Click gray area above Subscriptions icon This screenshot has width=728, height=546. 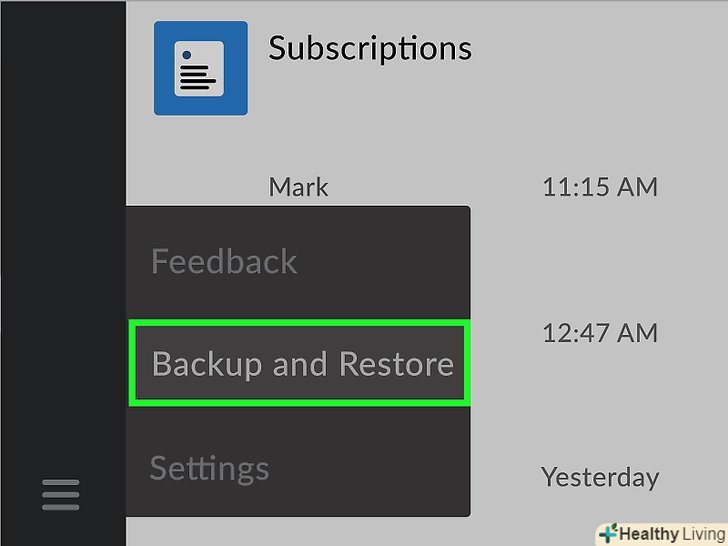click(200, 10)
